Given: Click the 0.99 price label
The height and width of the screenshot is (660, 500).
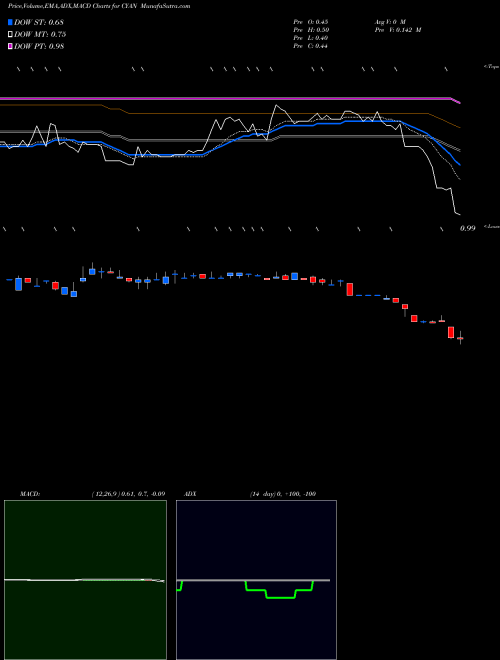Looking at the screenshot, I should [468, 228].
